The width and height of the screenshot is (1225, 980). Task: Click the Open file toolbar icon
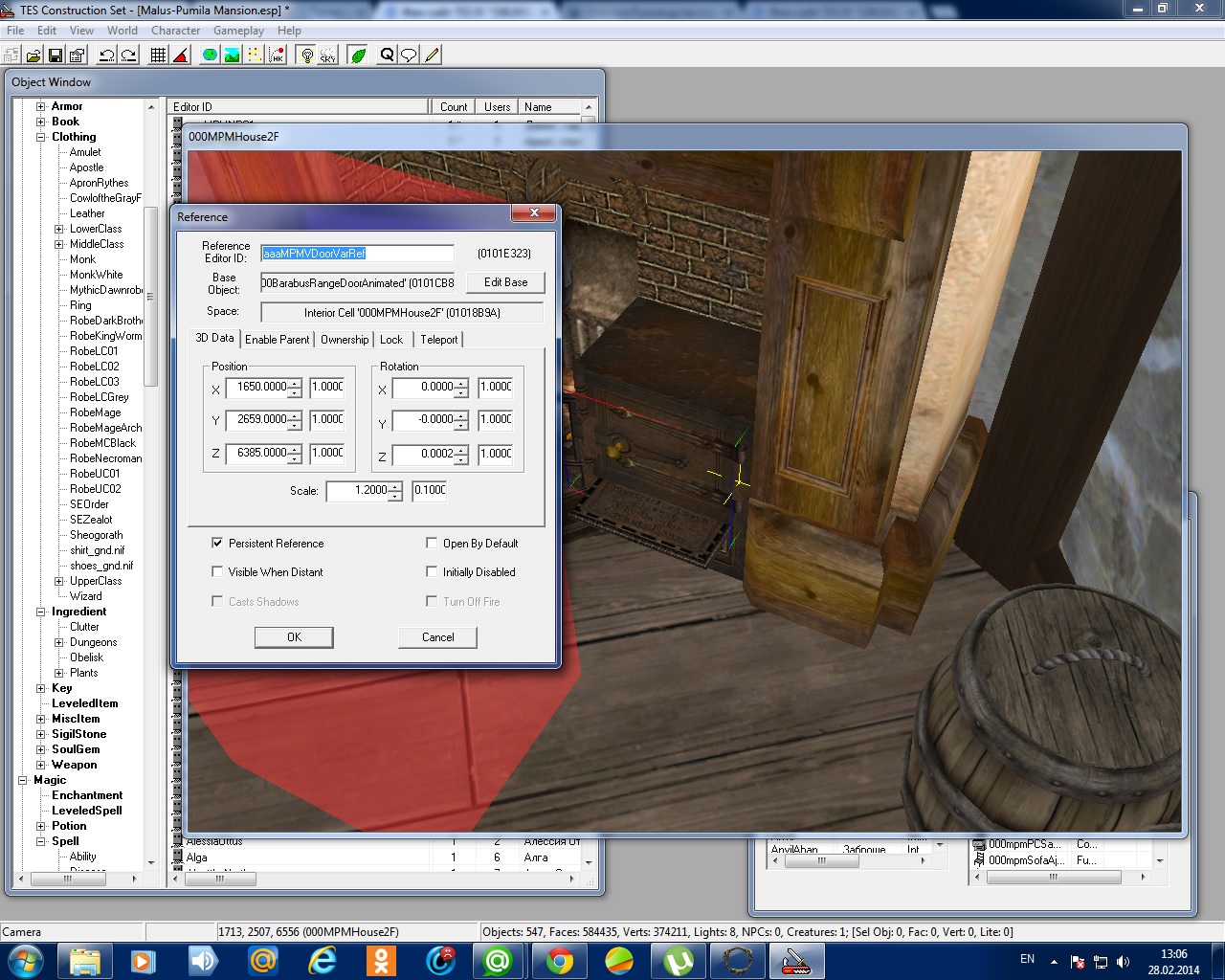(33, 56)
